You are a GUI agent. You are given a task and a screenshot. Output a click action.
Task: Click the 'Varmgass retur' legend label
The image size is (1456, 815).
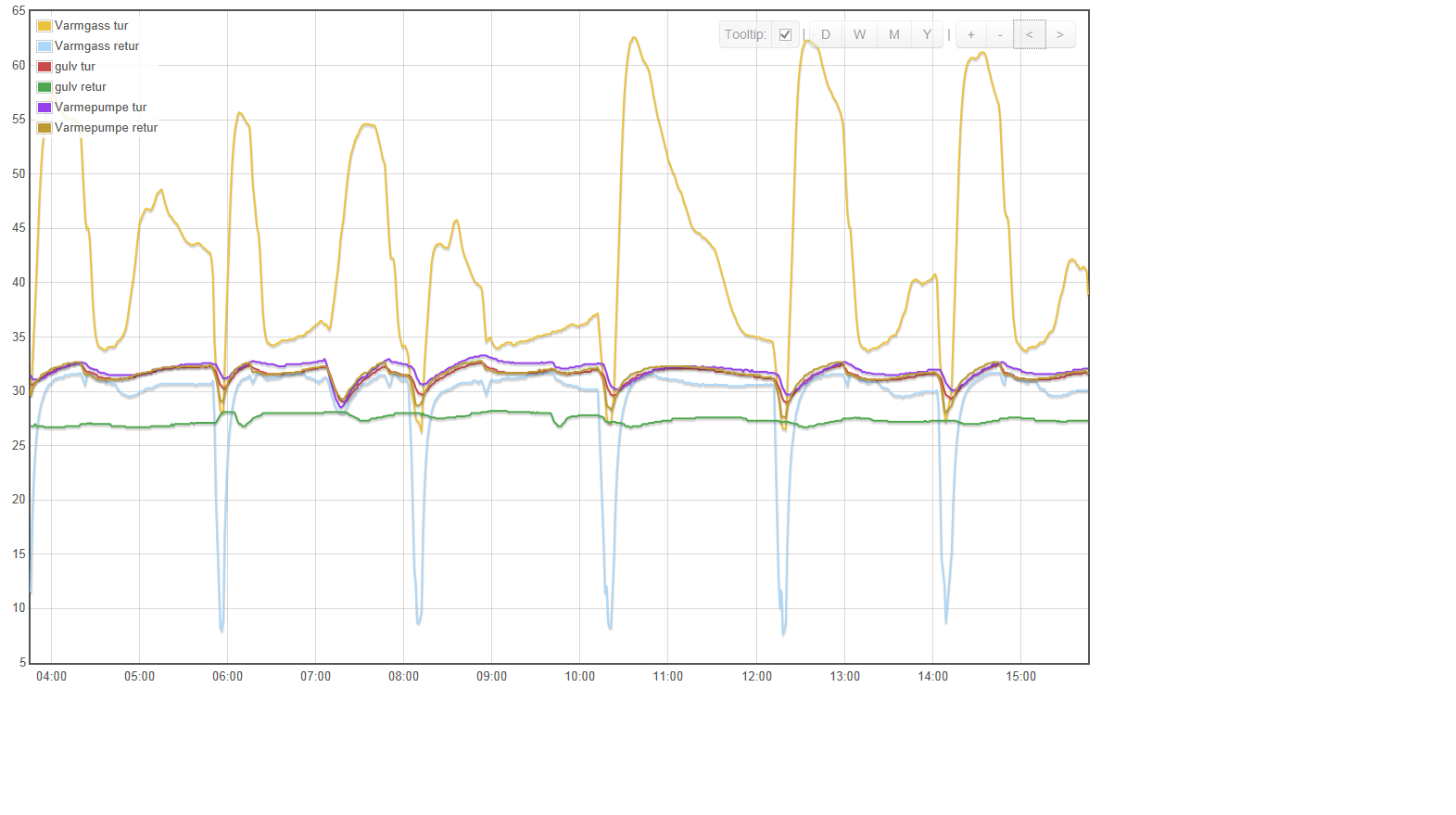pyautogui.click(x=97, y=46)
